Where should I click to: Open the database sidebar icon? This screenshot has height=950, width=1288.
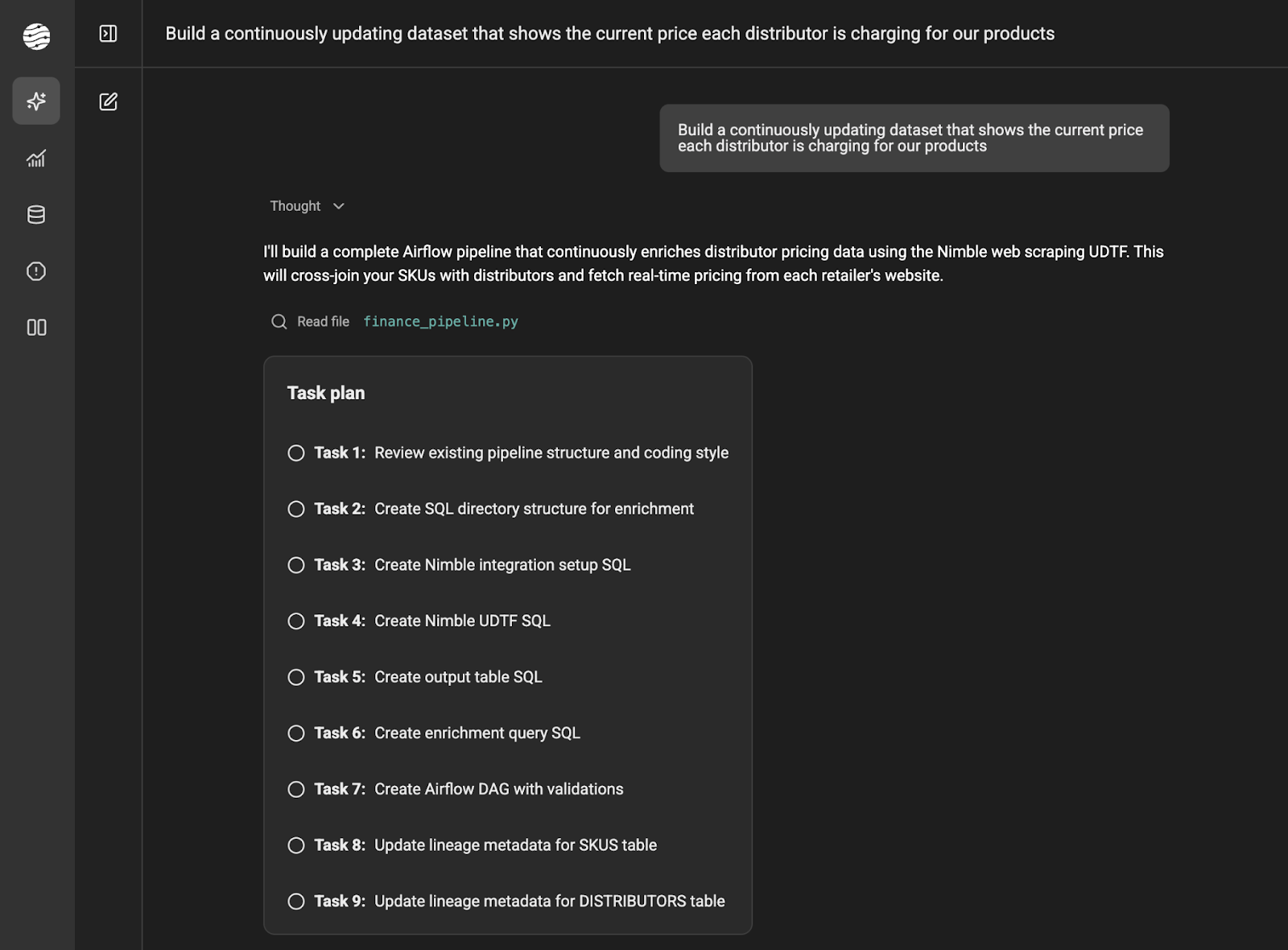(x=36, y=215)
